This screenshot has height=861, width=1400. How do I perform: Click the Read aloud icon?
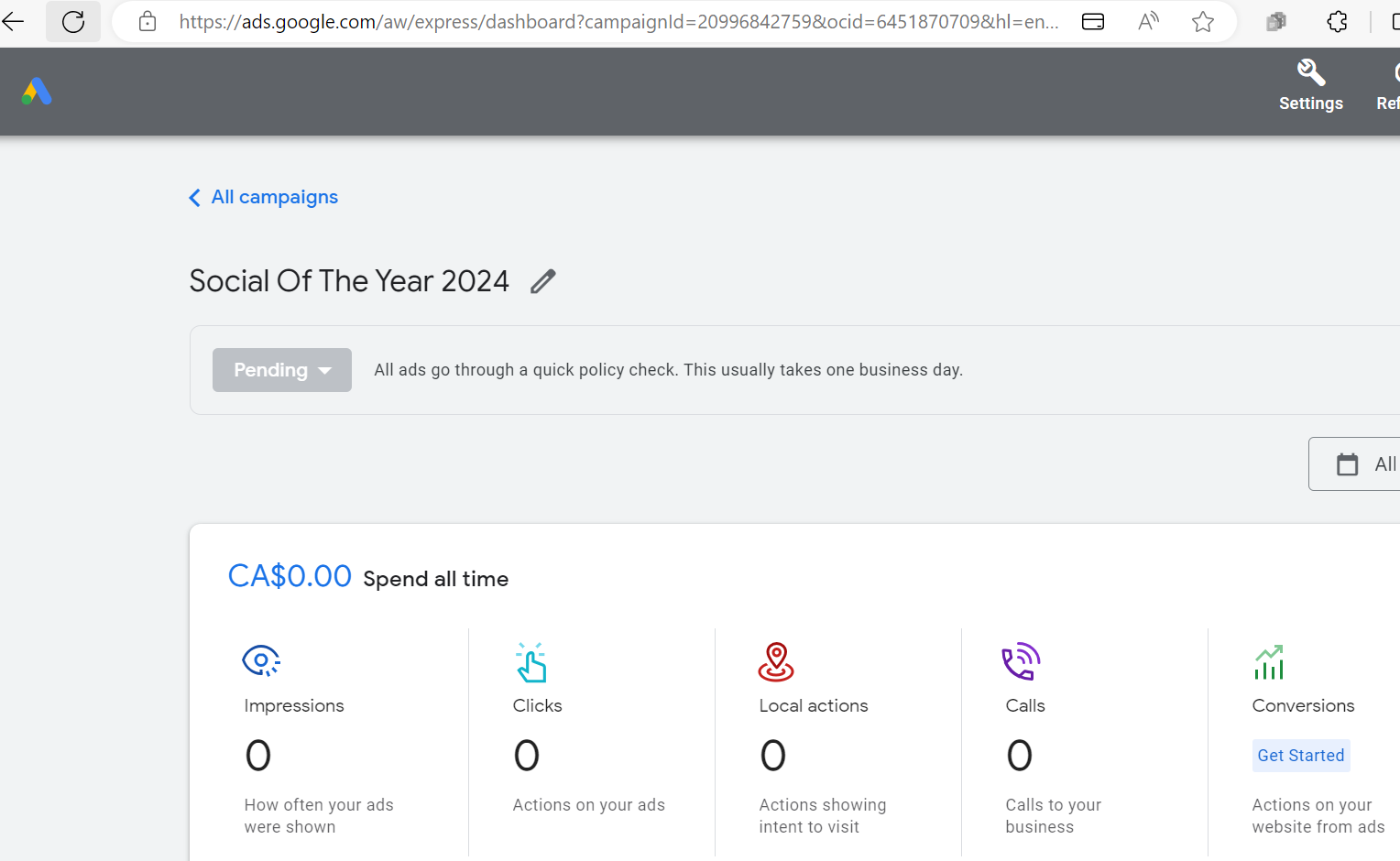1148,22
